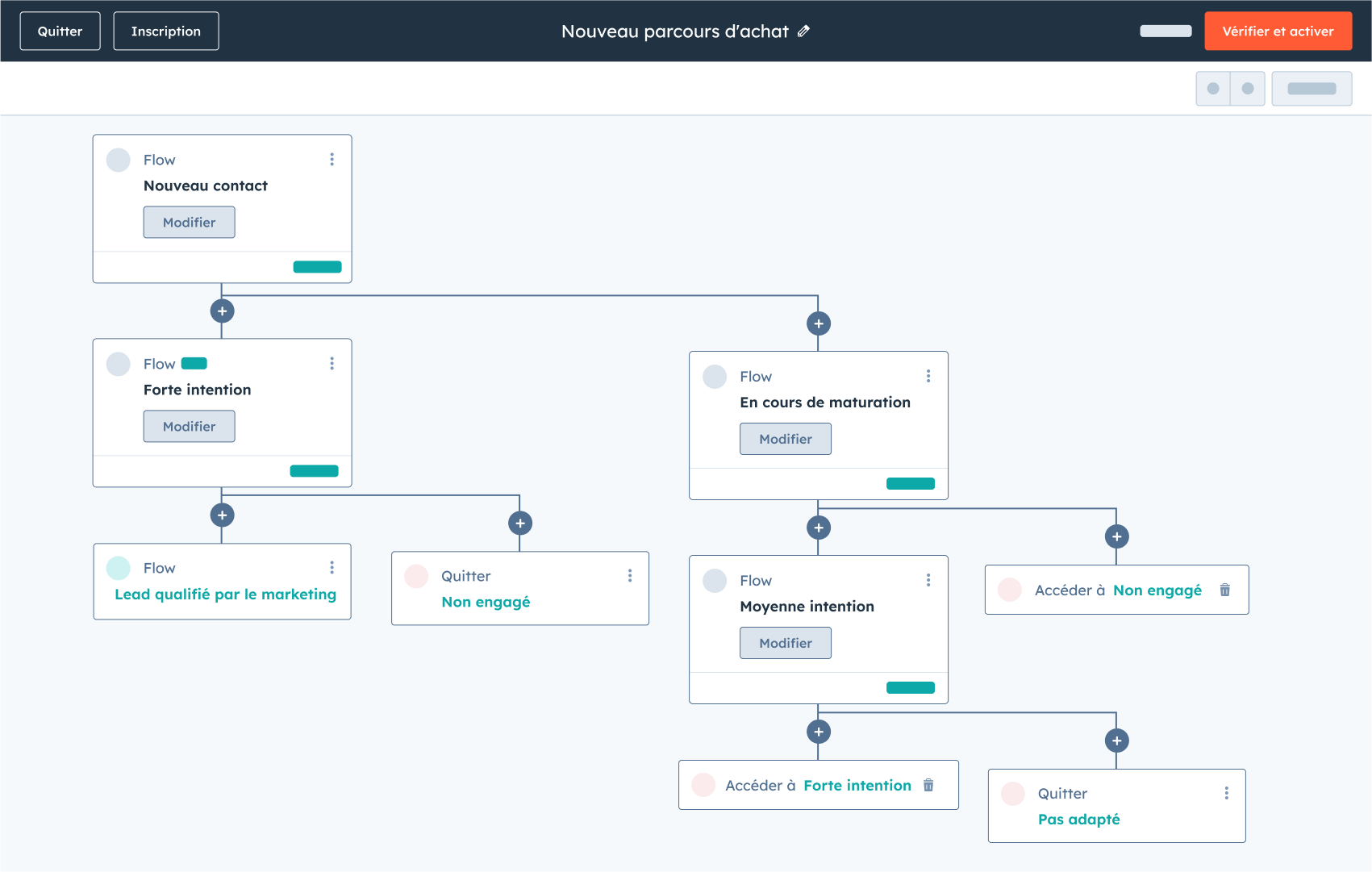Click the pencil icon to rename the workflow
This screenshot has height=872, width=1372.
point(803,31)
